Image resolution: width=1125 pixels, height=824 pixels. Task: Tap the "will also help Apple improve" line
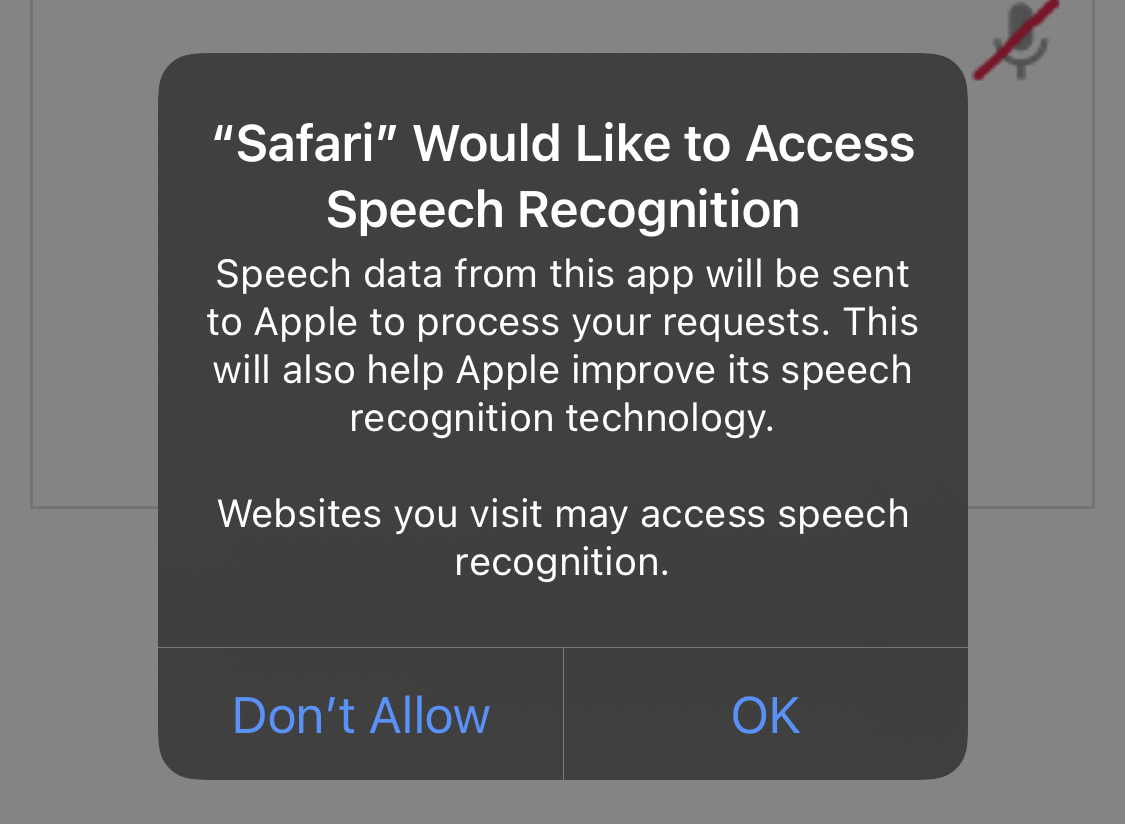[x=562, y=370]
